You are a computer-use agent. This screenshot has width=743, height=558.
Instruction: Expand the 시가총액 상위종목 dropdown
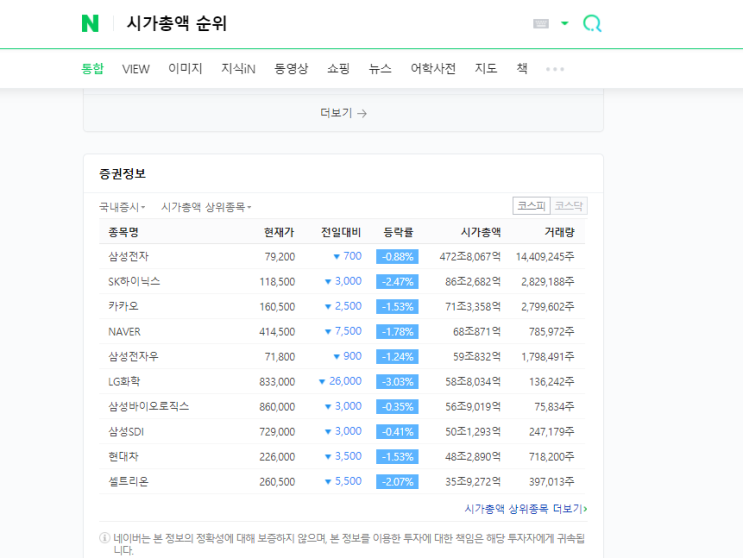[206, 207]
